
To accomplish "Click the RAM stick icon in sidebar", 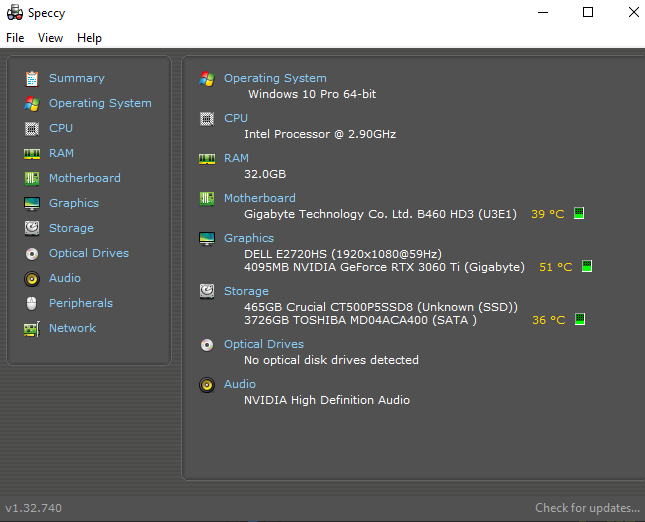I will pos(32,154).
